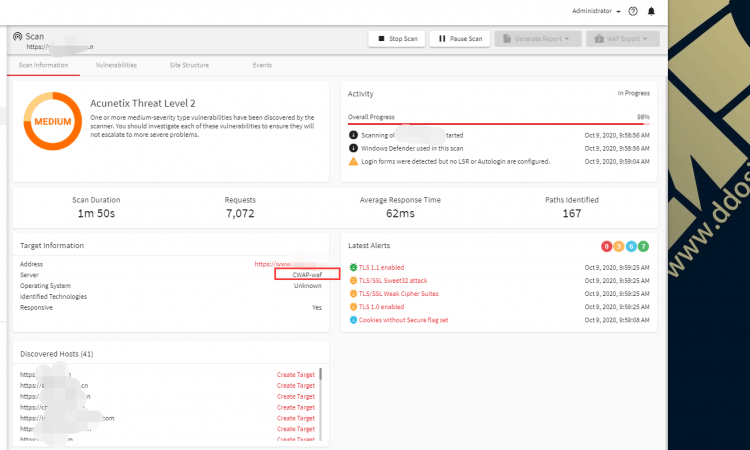Click the blue bug icon for Cookies without Secure flag
The image size is (750, 450).
[353, 320]
